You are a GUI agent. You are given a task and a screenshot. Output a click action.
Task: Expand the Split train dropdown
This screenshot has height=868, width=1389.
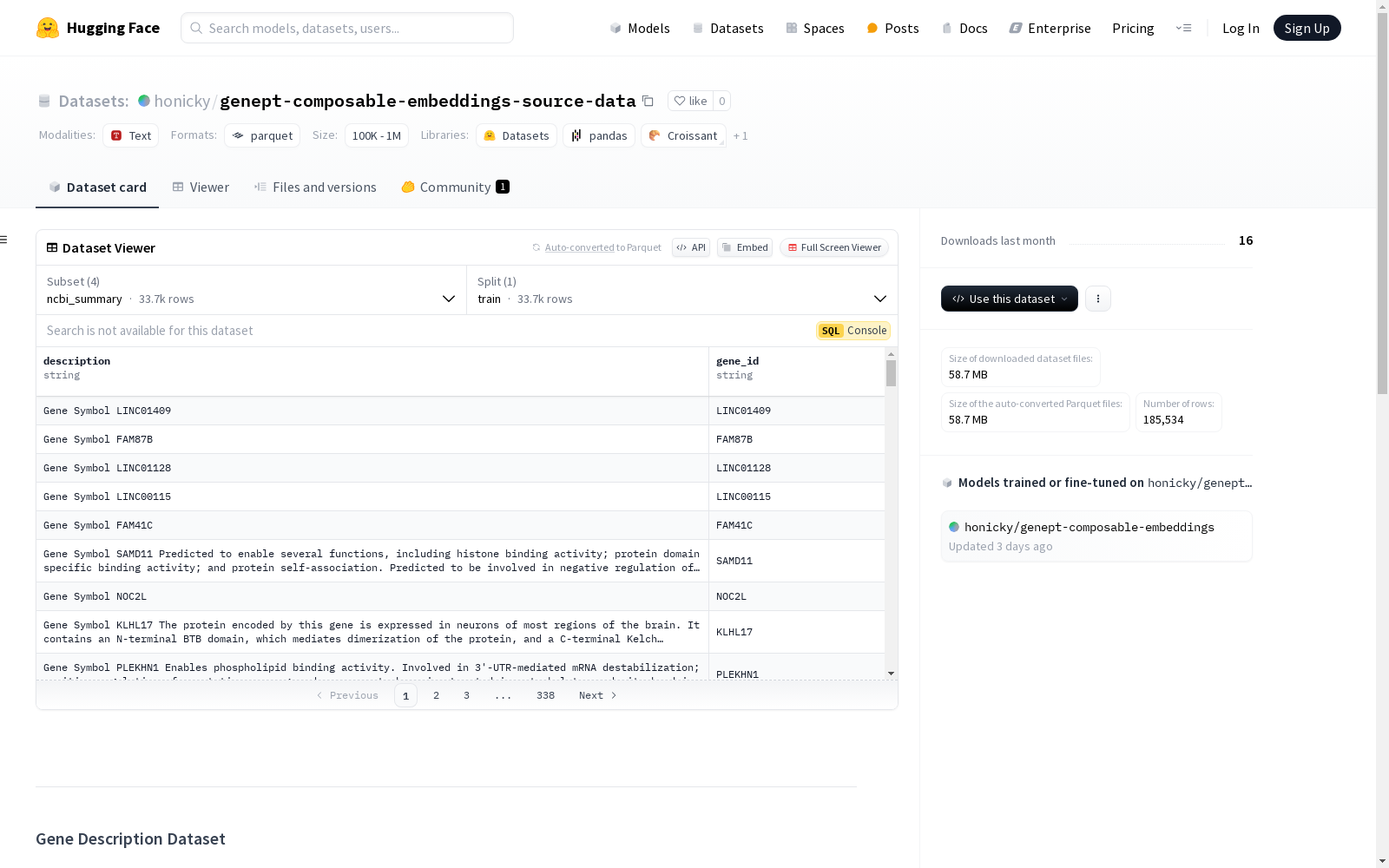pos(682,290)
